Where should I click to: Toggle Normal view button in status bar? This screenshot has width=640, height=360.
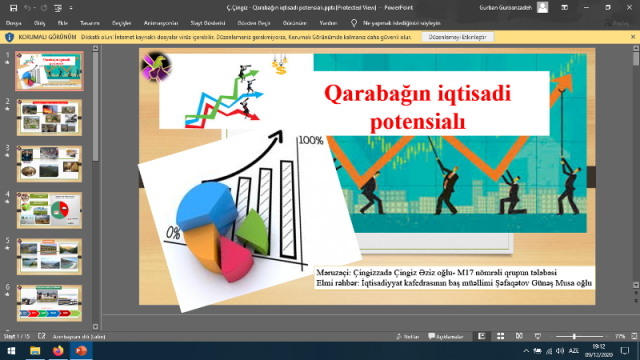[x=482, y=336]
